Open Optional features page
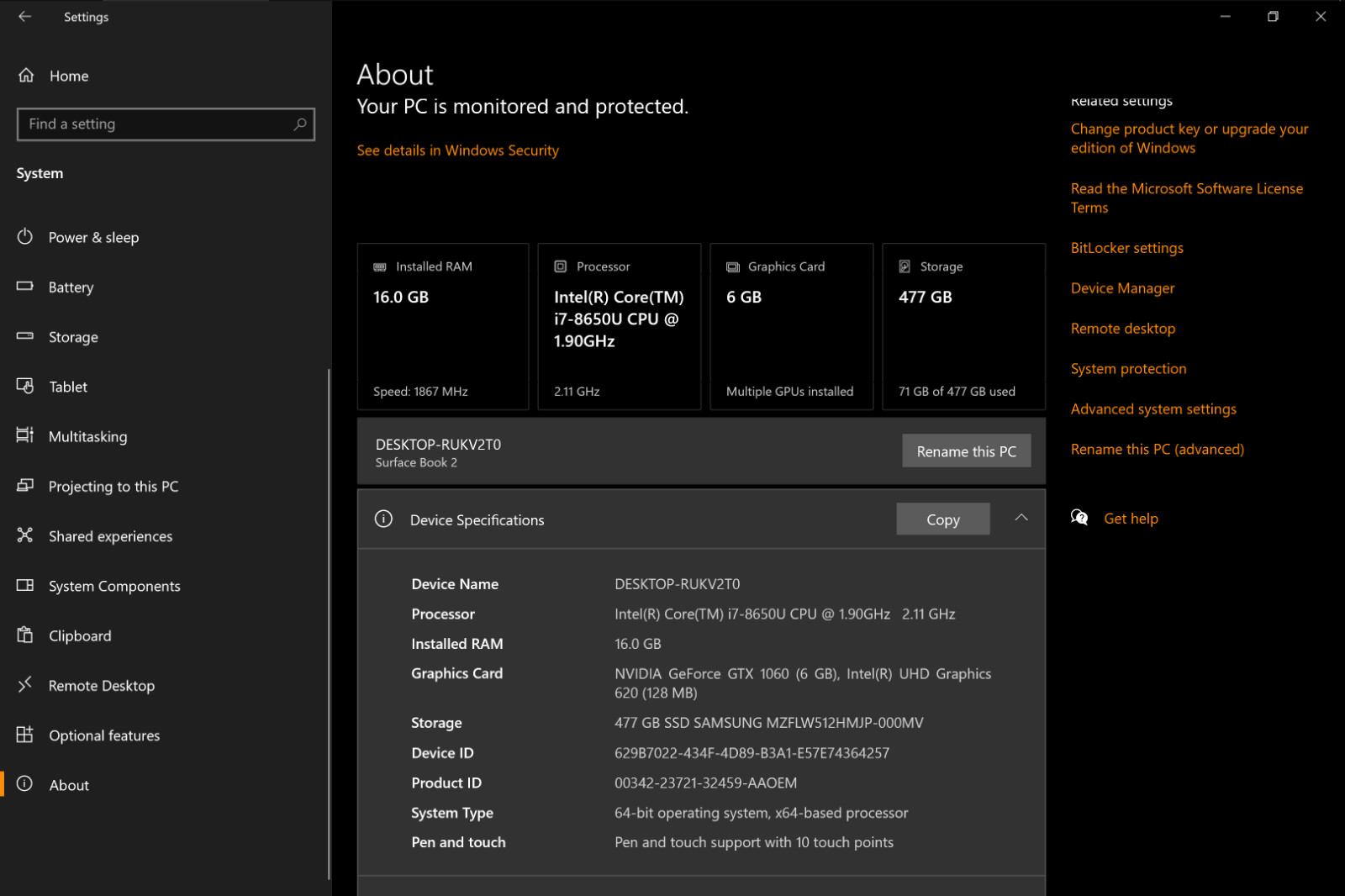Screen dimensions: 1345x896 point(104,735)
